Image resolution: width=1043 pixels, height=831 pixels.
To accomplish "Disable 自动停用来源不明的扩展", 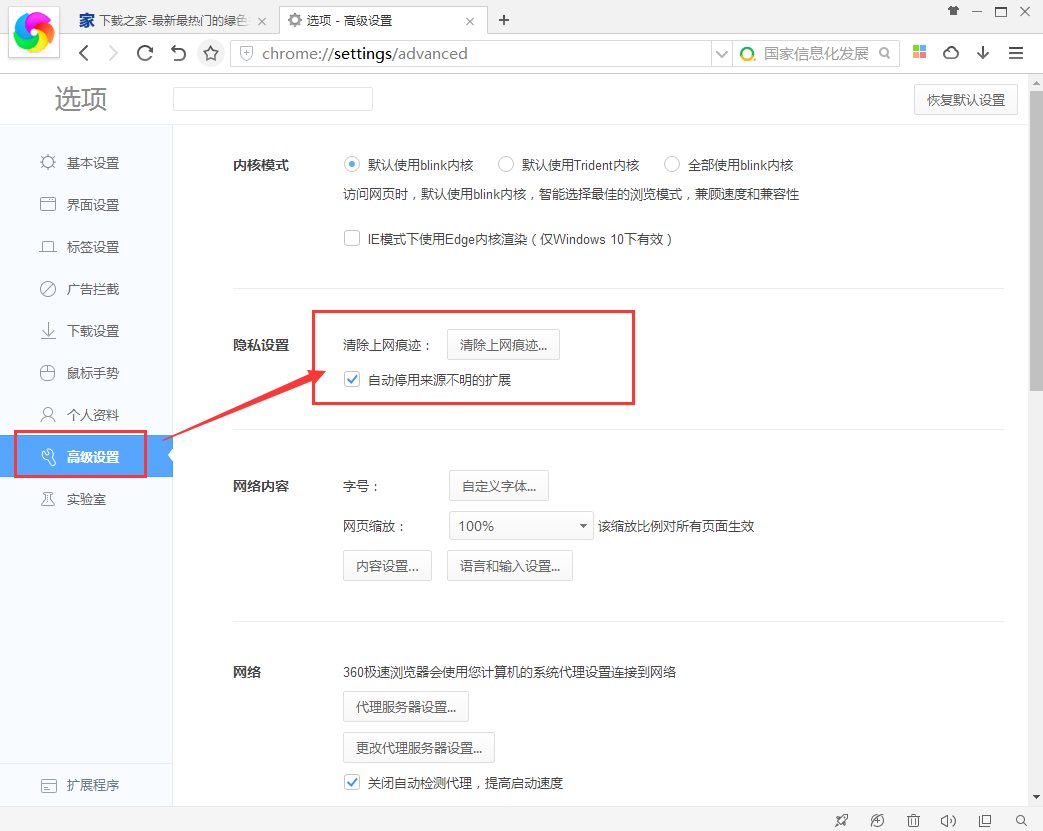I will pyautogui.click(x=352, y=379).
